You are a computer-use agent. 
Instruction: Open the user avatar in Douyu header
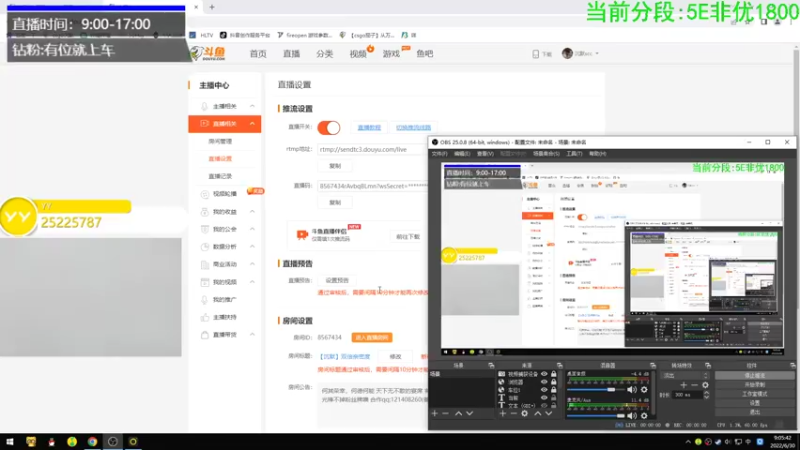pyautogui.click(x=567, y=53)
